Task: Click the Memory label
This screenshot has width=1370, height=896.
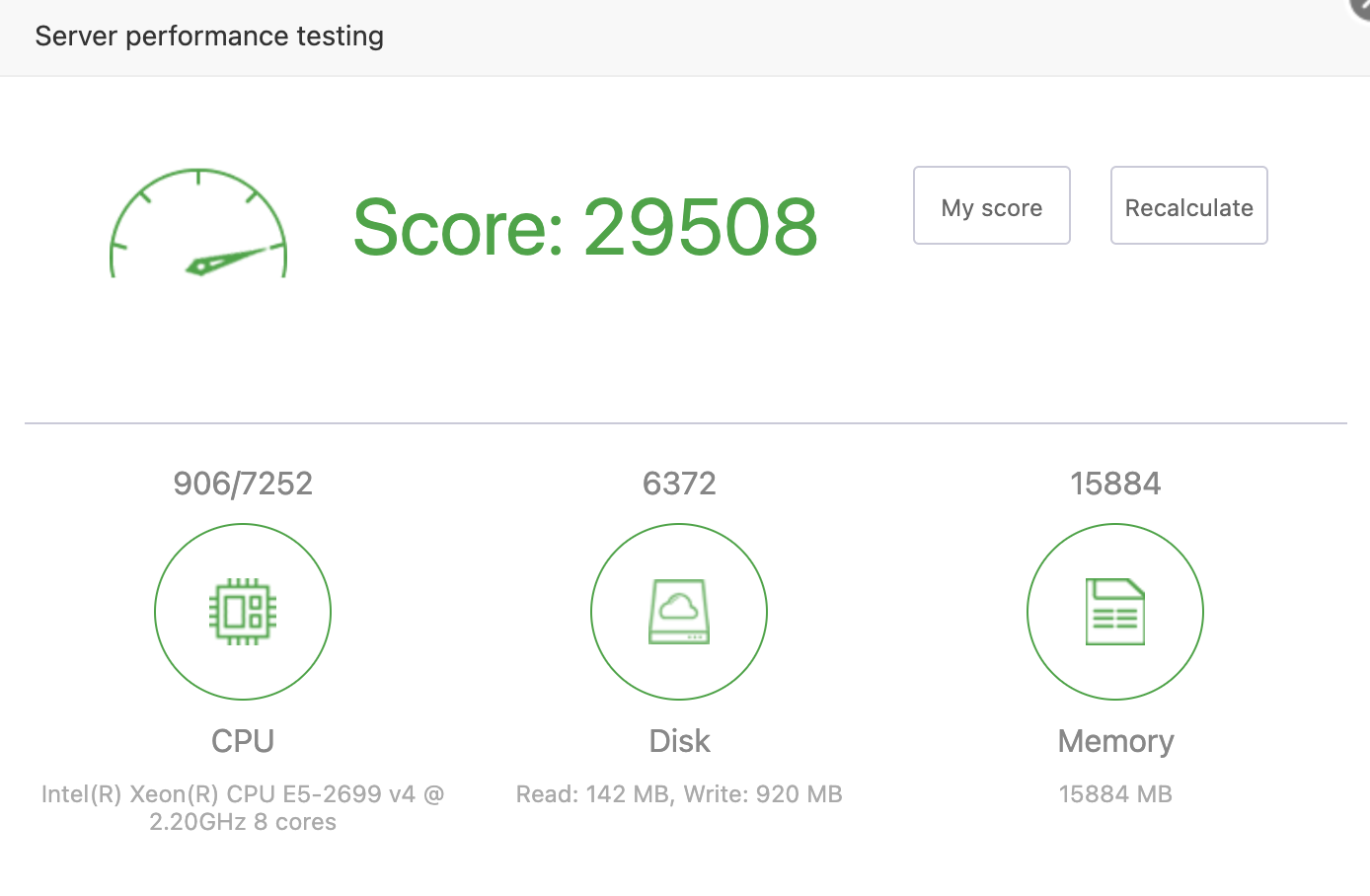Action: point(1115,742)
